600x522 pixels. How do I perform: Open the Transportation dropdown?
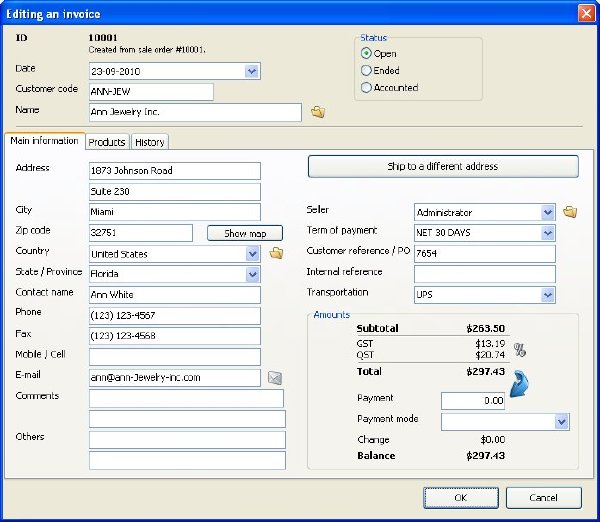(x=548, y=295)
